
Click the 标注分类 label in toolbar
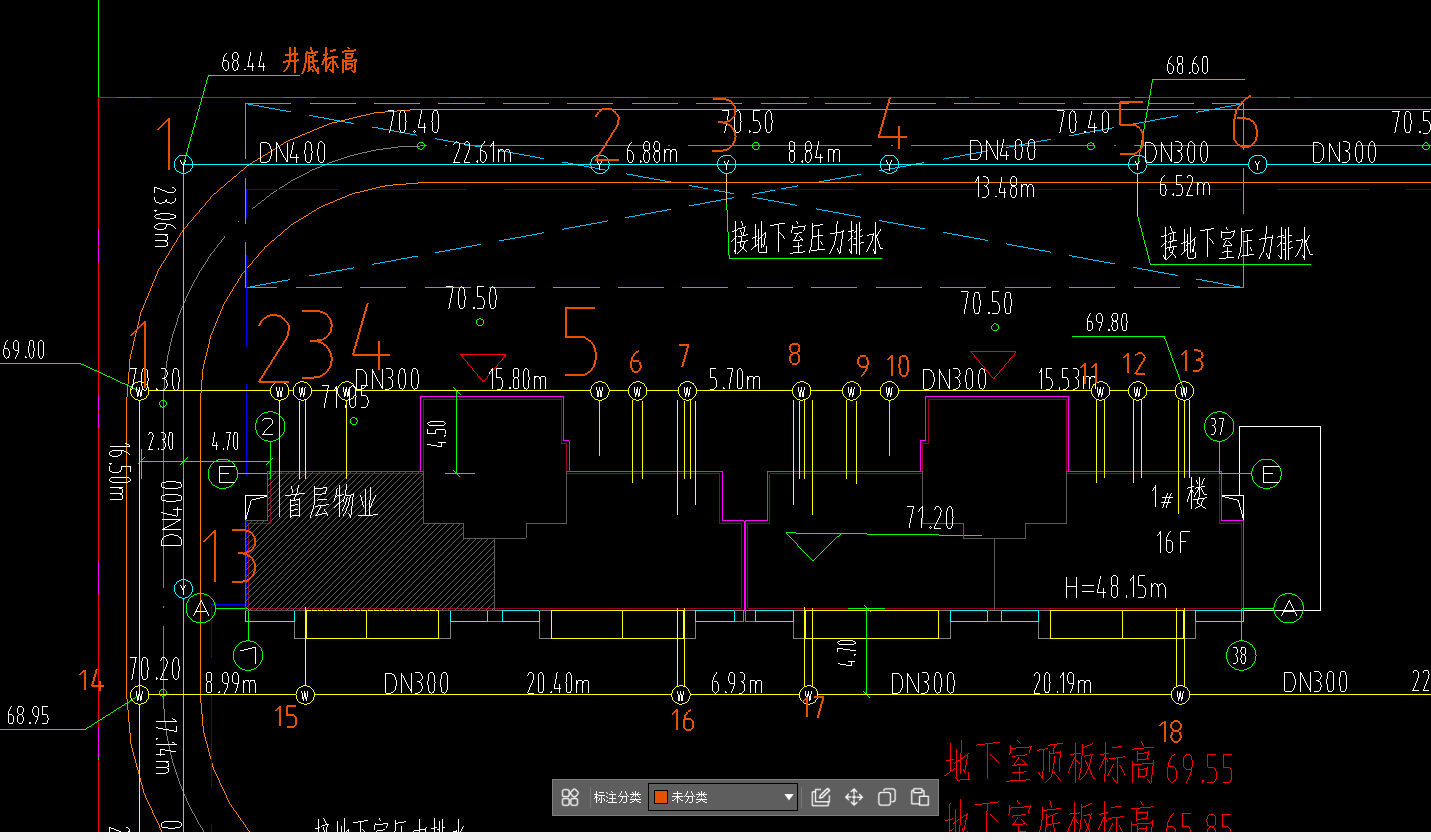617,797
